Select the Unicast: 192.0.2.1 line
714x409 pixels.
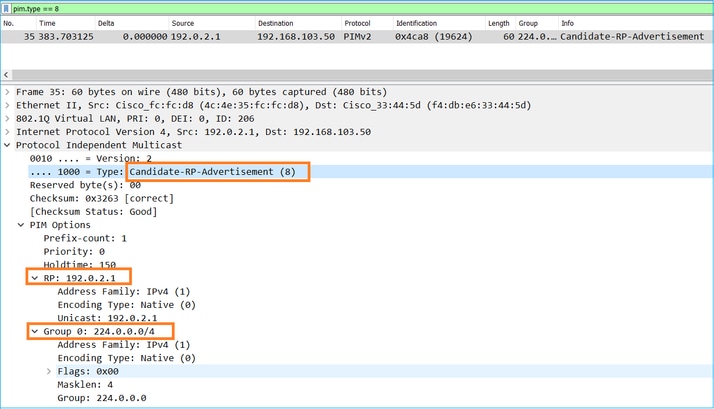tap(107, 318)
